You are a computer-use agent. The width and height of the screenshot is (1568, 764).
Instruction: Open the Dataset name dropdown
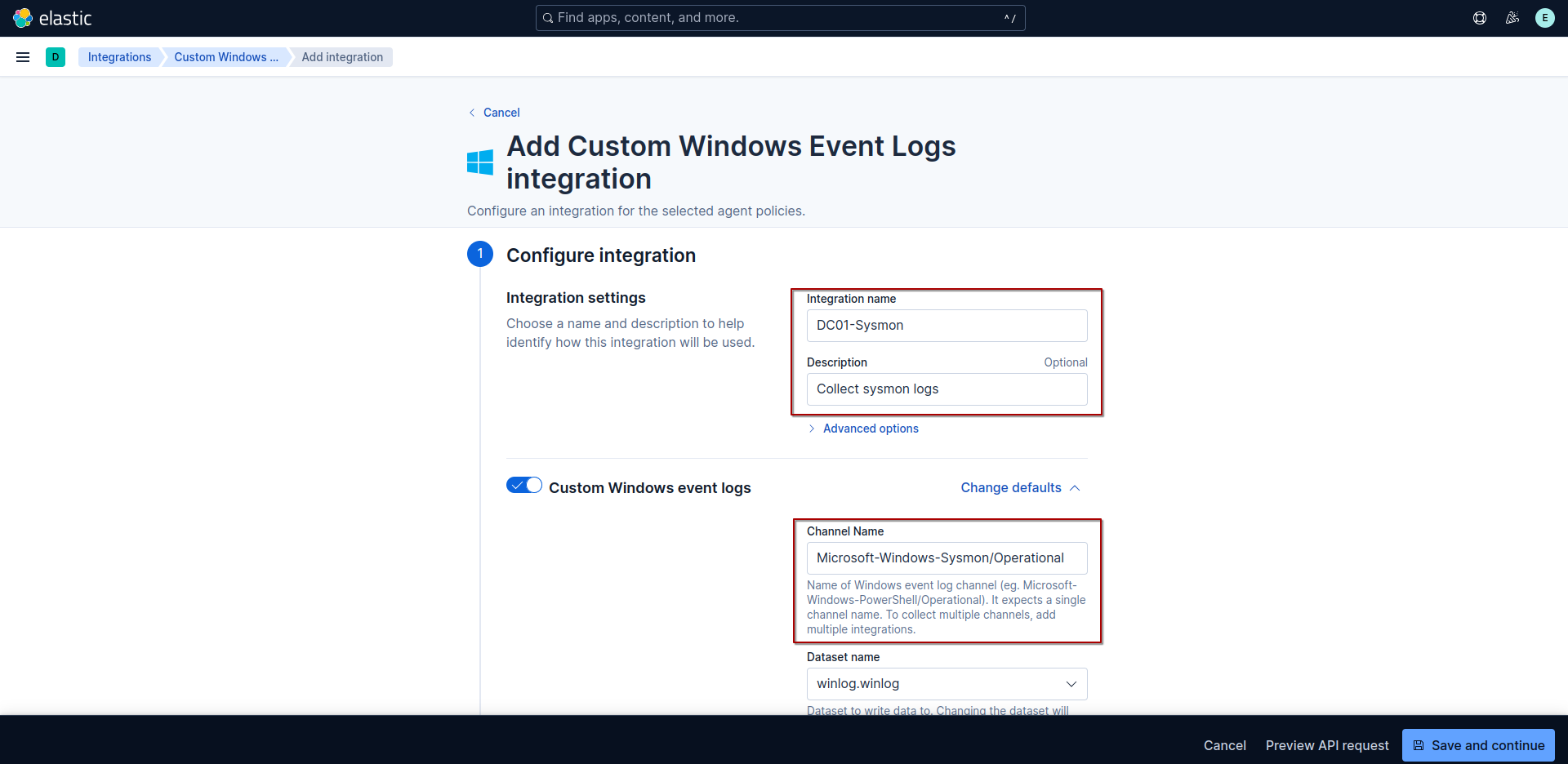pos(947,684)
